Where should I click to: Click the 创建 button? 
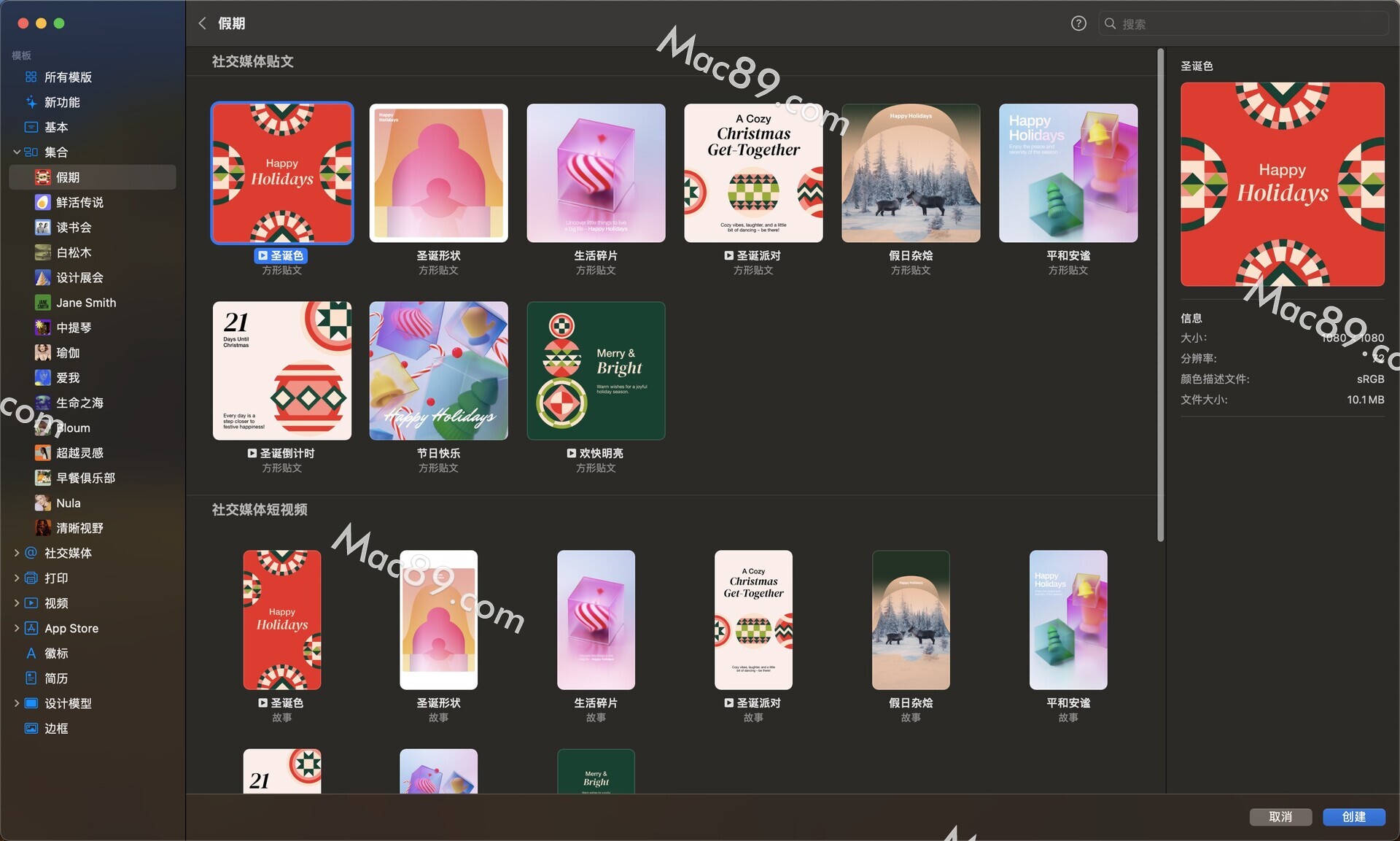1353,817
